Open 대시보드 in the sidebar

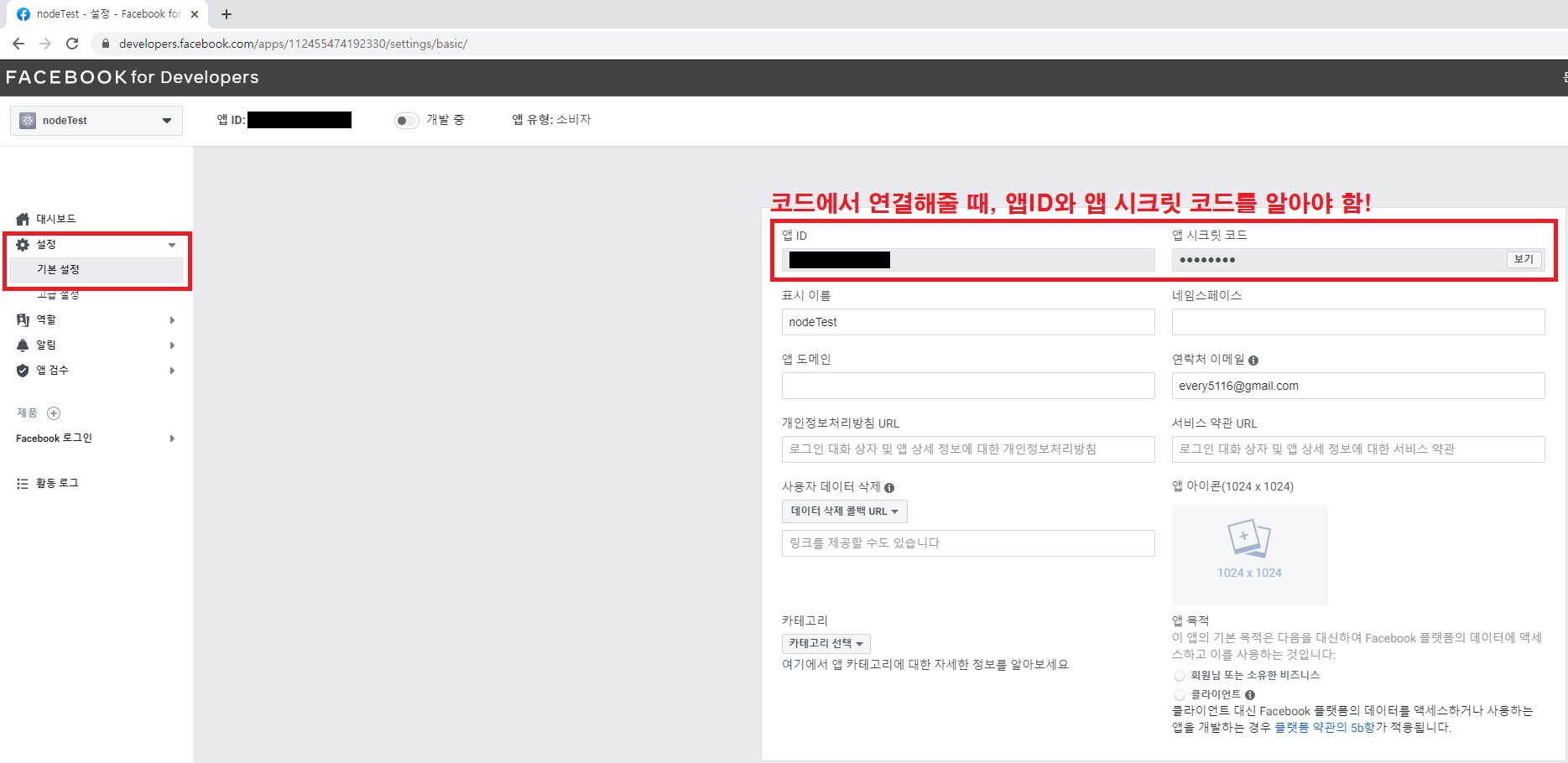(56, 219)
